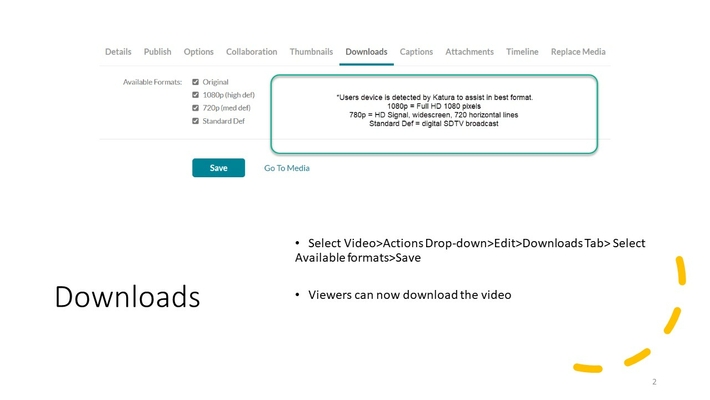Click the 'Viewers can now download the video' bullet
This screenshot has width=710, height=400.
[x=409, y=295]
